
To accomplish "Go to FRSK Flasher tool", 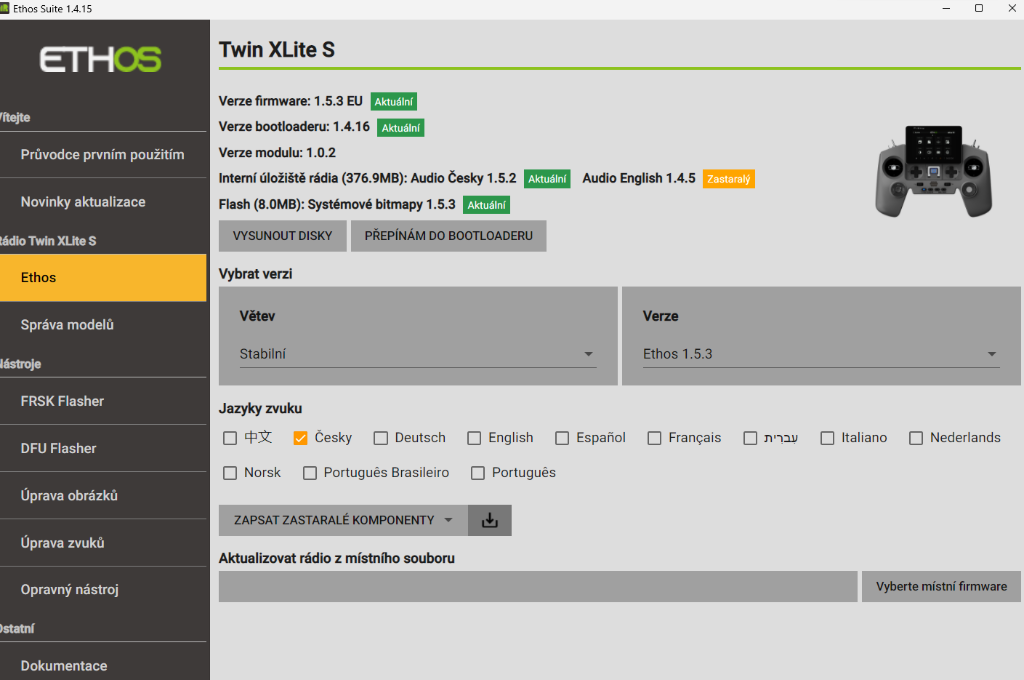I will coord(62,401).
